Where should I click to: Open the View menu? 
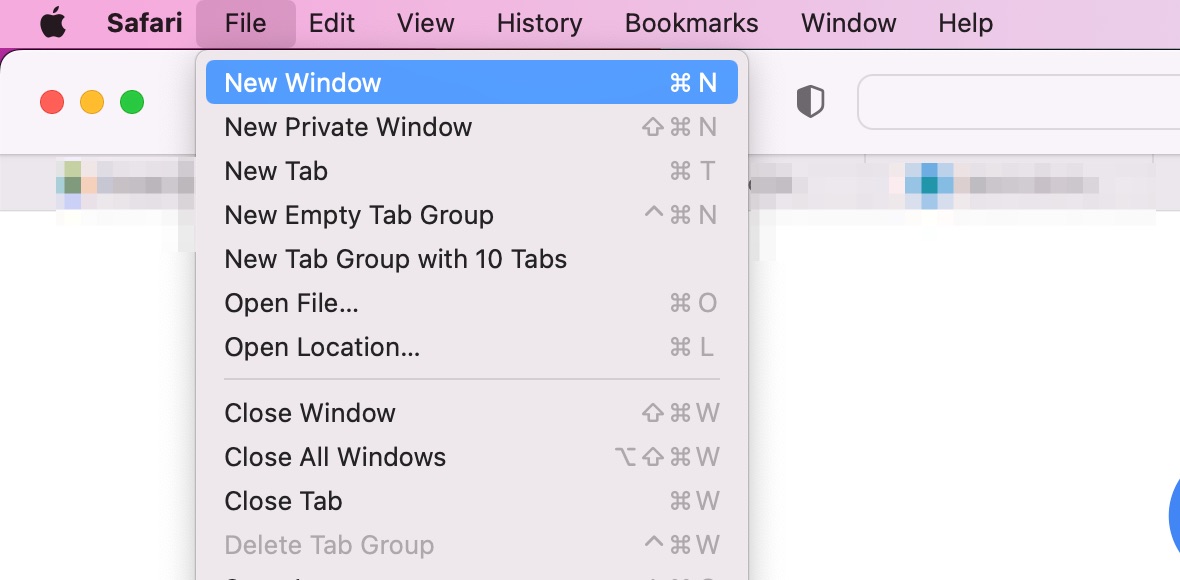coord(426,23)
